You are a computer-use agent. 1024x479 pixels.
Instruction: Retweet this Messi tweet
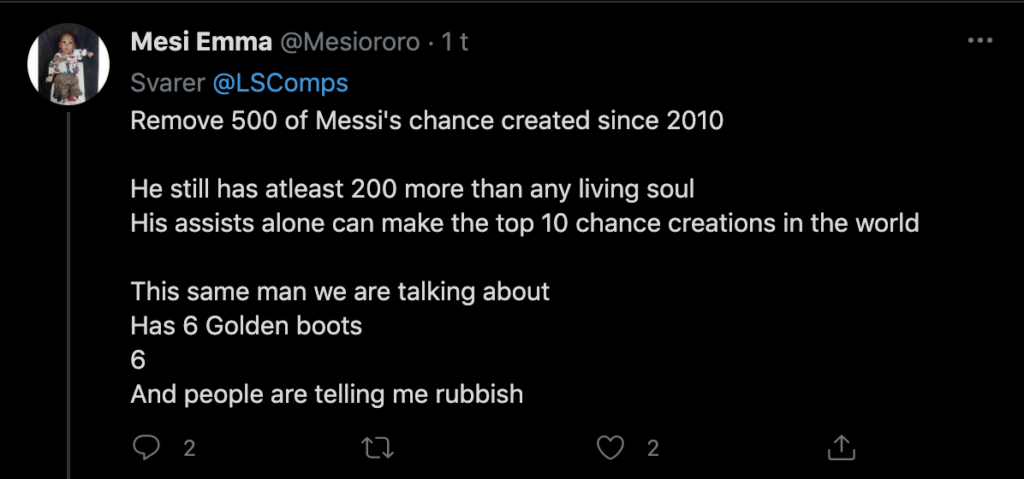(x=377, y=448)
